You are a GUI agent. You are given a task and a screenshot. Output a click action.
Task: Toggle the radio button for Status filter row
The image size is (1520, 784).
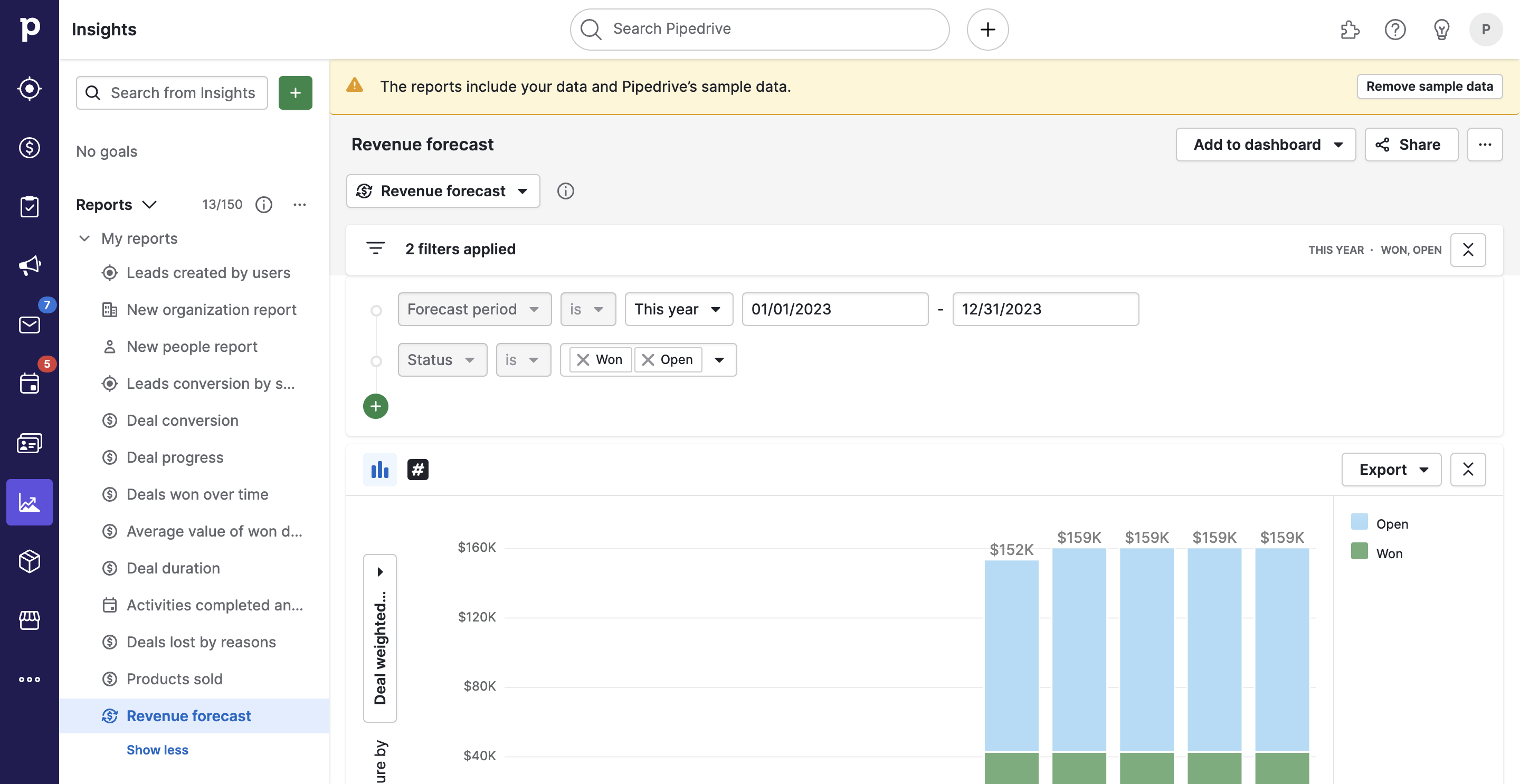pyautogui.click(x=376, y=360)
